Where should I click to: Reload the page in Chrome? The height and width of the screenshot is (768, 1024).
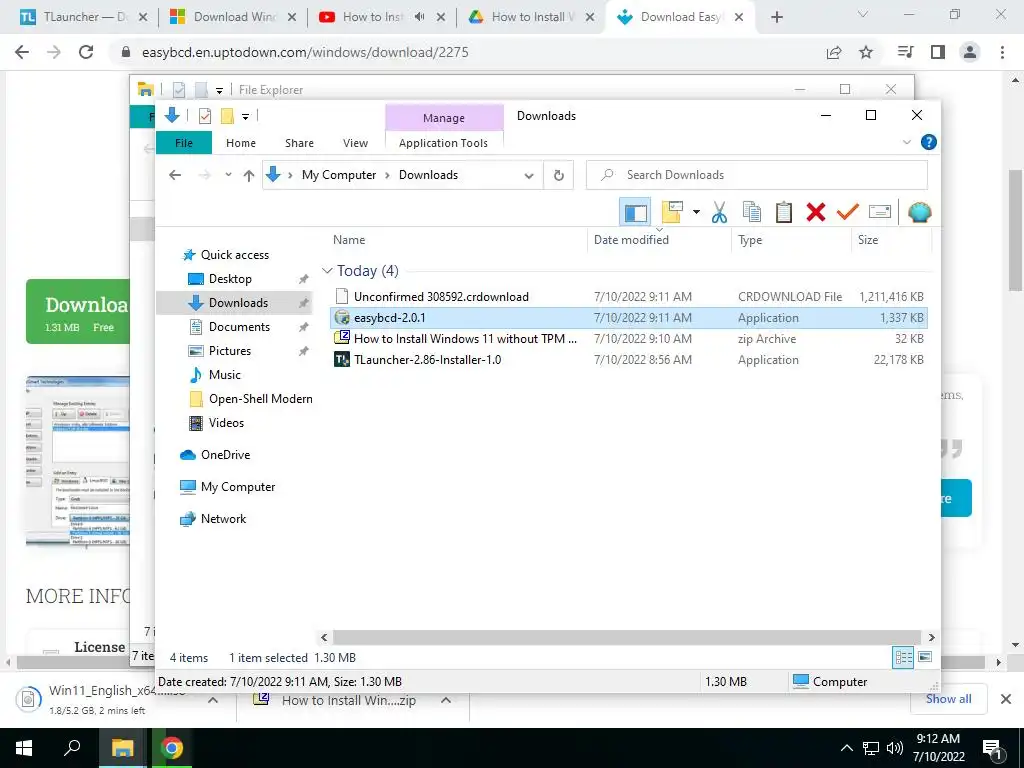86,52
